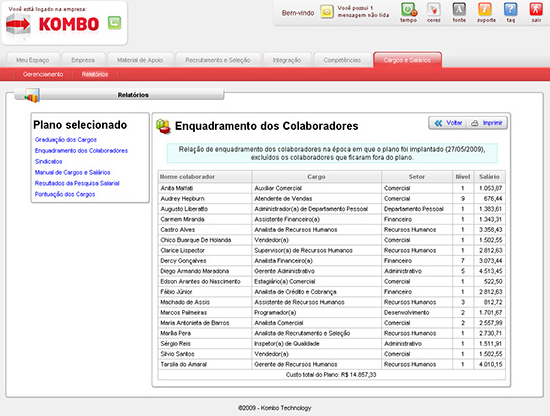Click the faq question mark icon
This screenshot has width=550, height=416.
click(510, 10)
